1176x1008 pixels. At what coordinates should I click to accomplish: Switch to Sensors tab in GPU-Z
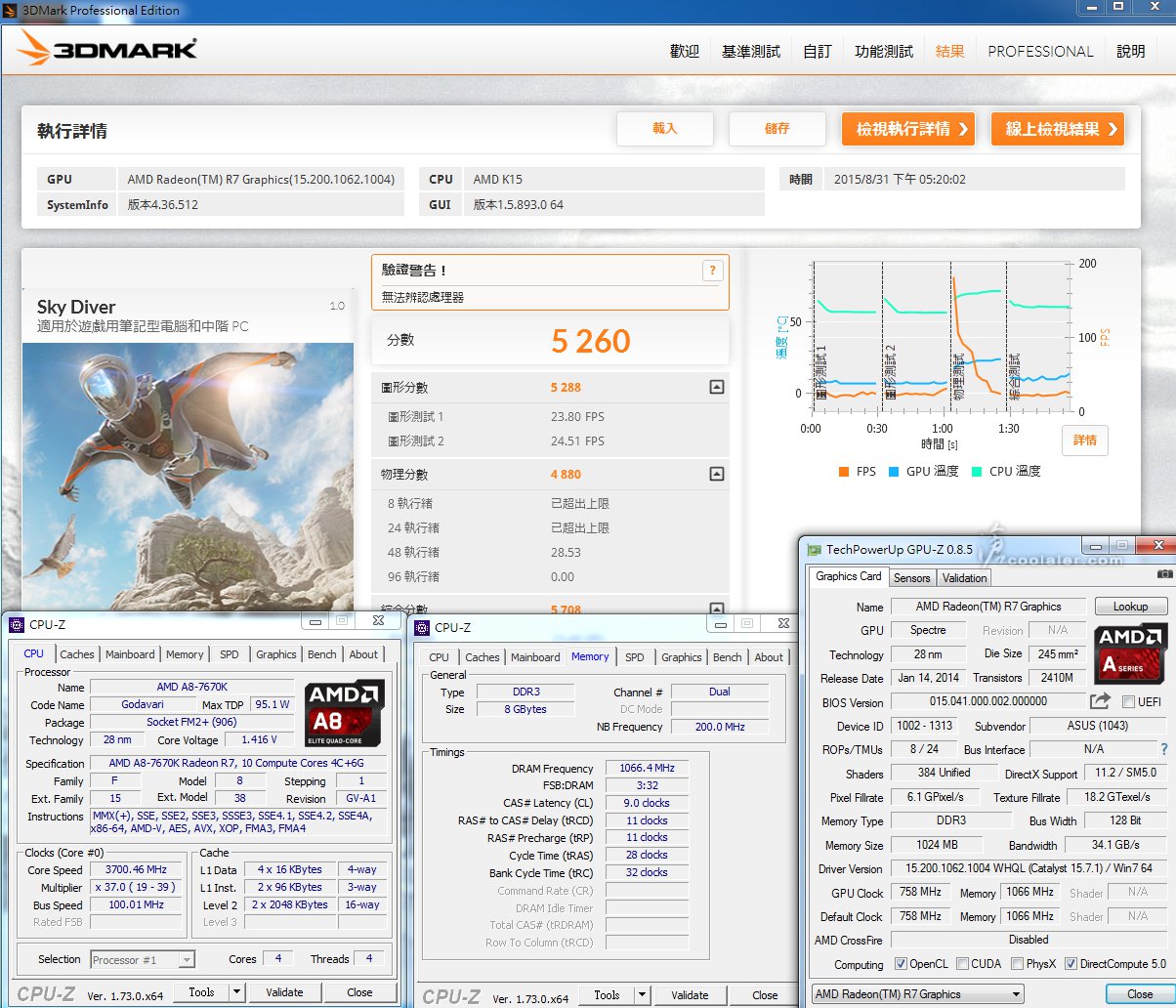912,578
